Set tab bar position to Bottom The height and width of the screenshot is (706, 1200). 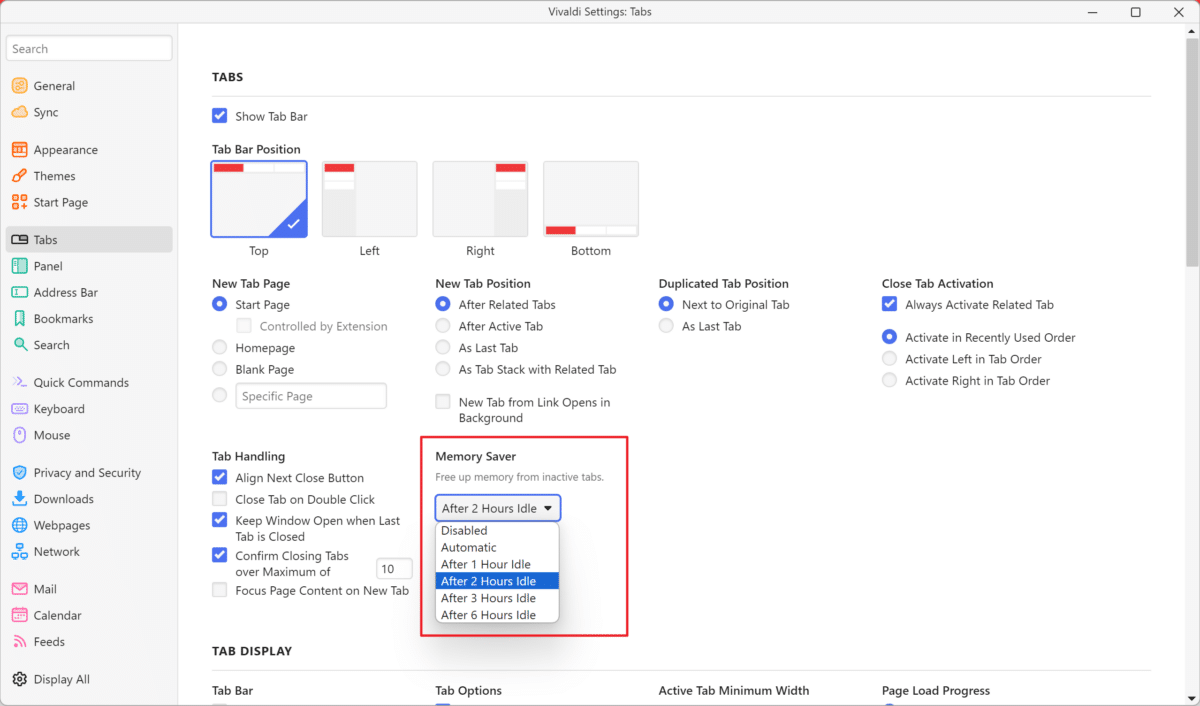590,198
